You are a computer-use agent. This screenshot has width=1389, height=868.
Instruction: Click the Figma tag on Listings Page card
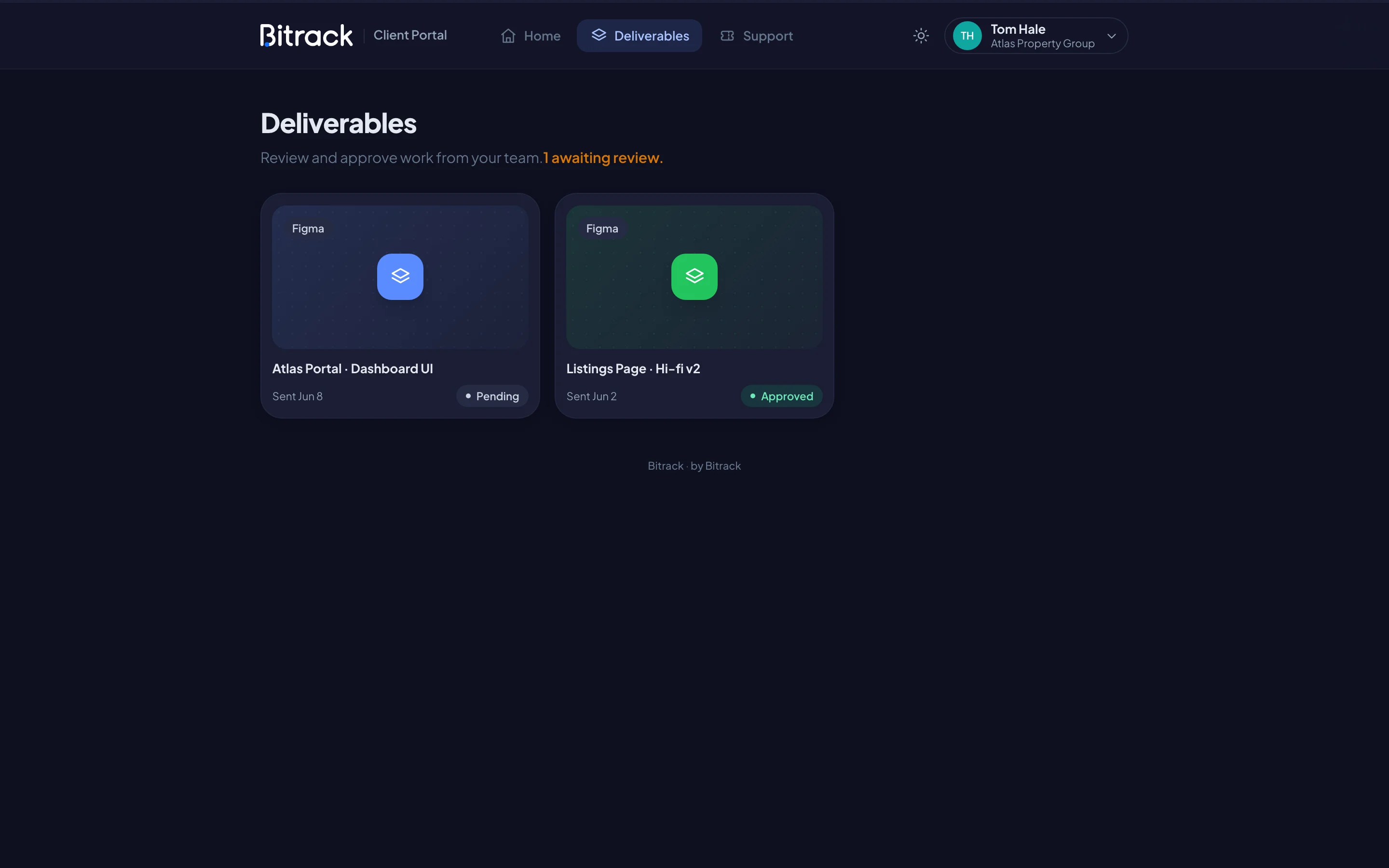602,229
